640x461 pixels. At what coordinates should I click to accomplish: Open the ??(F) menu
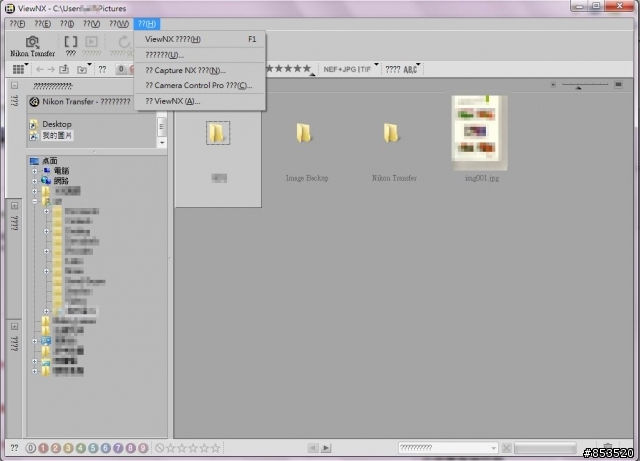tap(17, 24)
